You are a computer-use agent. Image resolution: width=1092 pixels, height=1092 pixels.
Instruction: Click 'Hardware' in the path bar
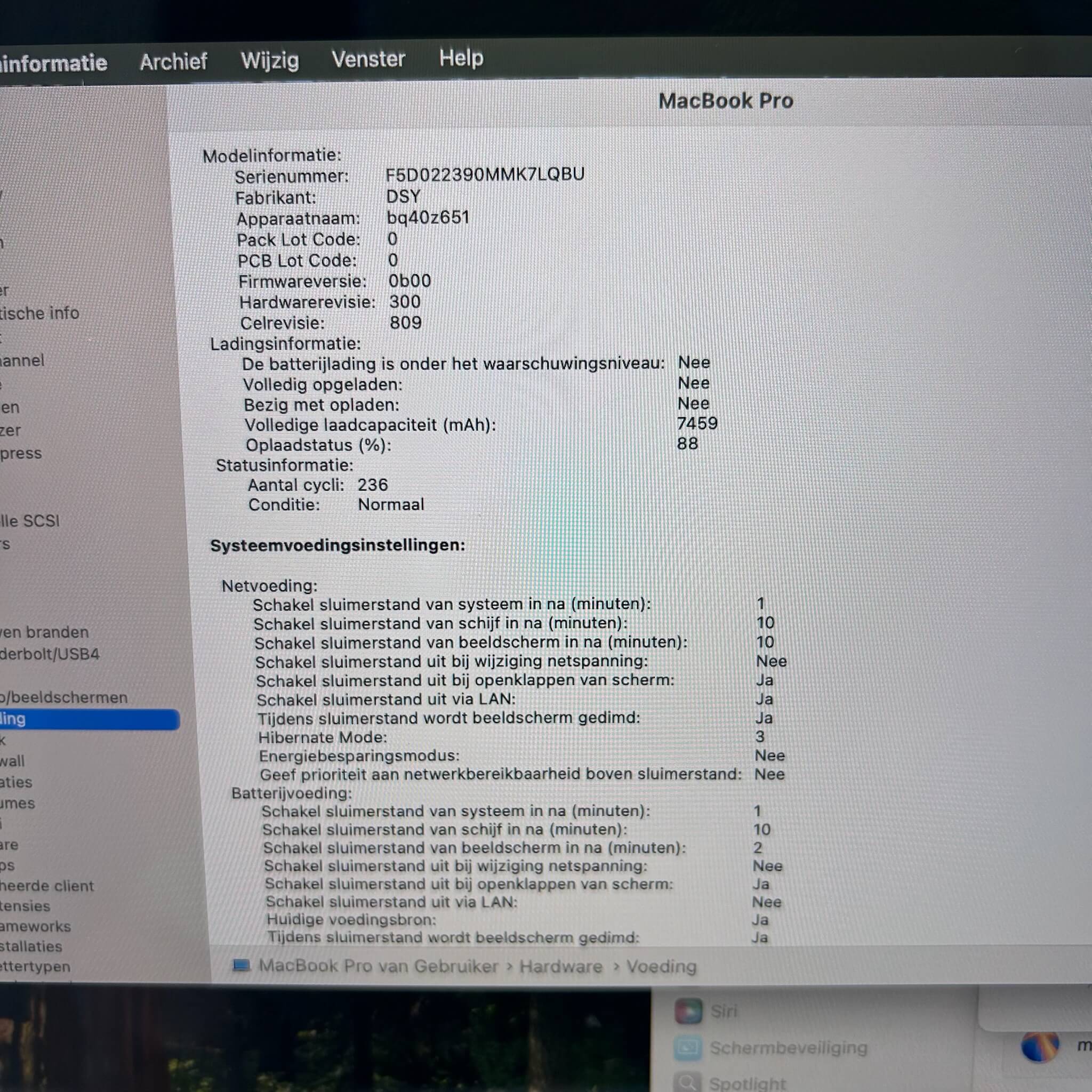coord(561,967)
